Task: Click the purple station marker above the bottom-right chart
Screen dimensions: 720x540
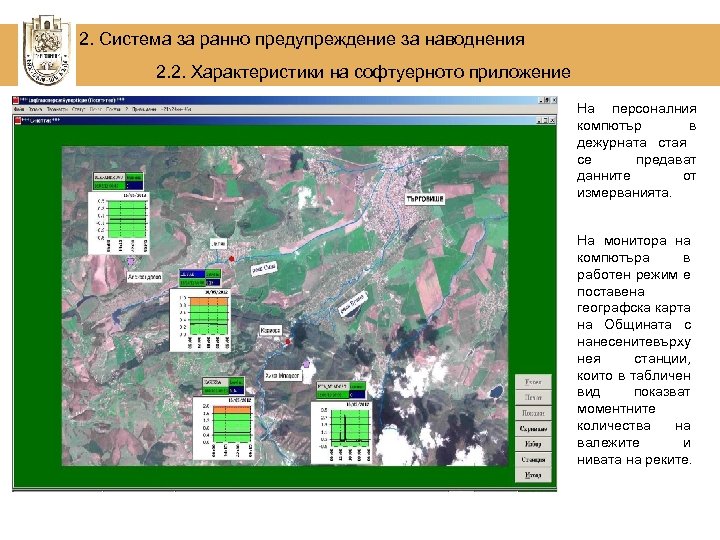Action: pos(306,364)
